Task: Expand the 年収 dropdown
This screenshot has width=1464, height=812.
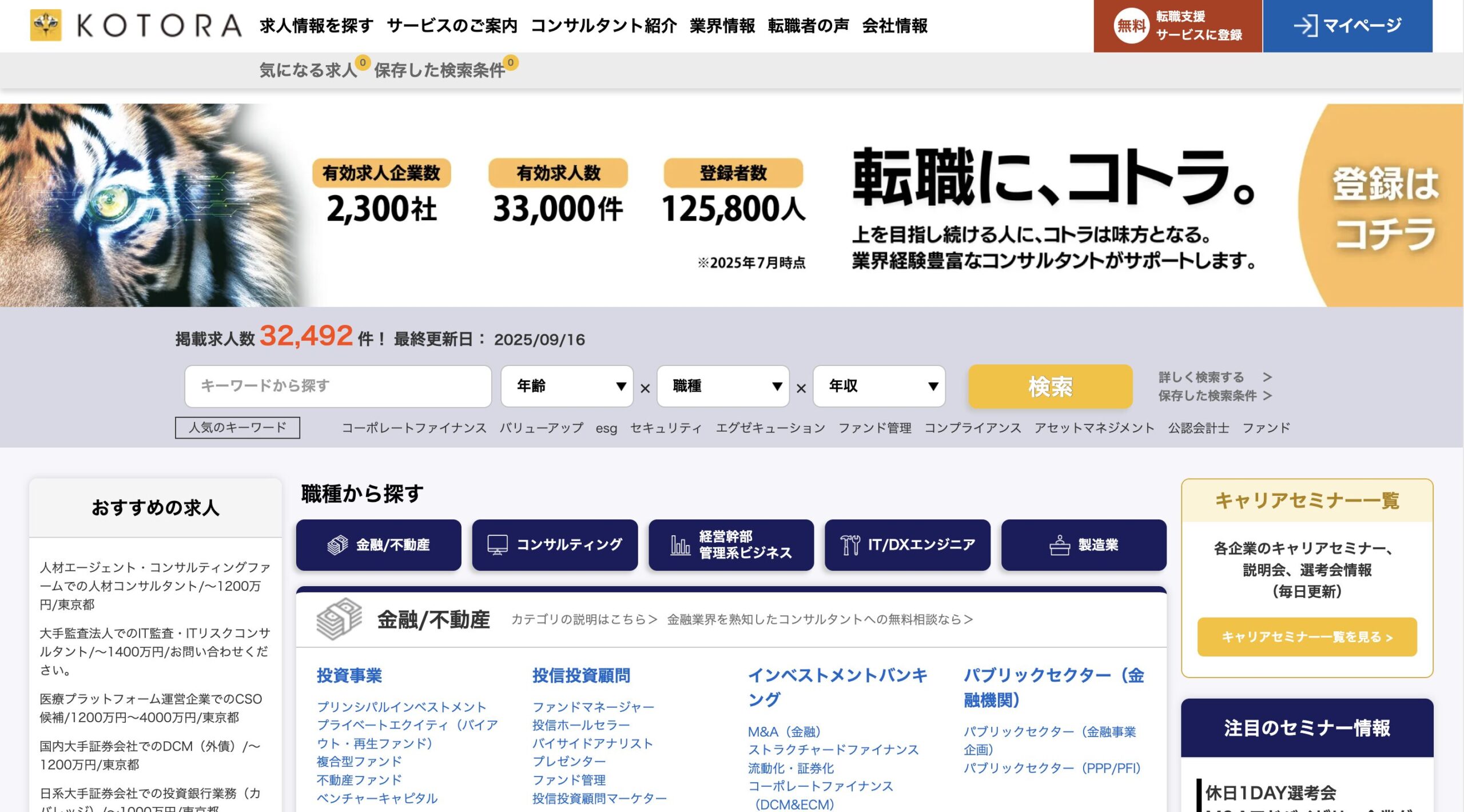Action: click(879, 386)
